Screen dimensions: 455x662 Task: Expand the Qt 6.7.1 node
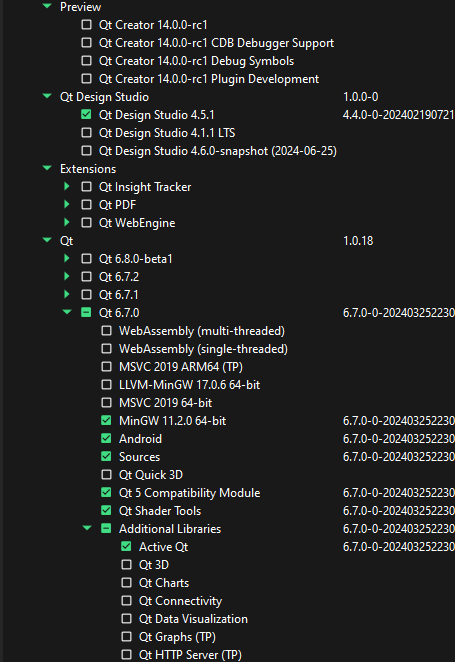(66, 294)
